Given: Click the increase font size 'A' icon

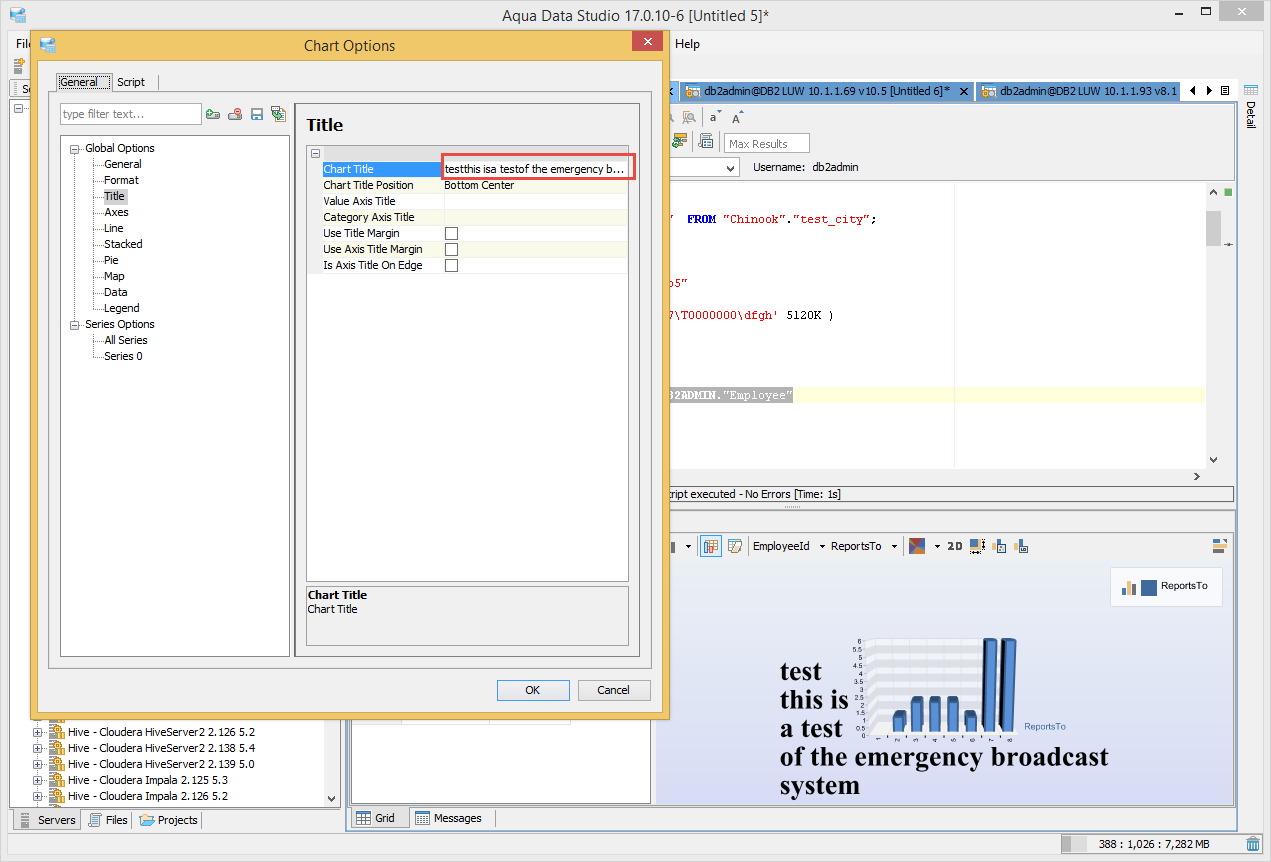Looking at the screenshot, I should pos(738,117).
